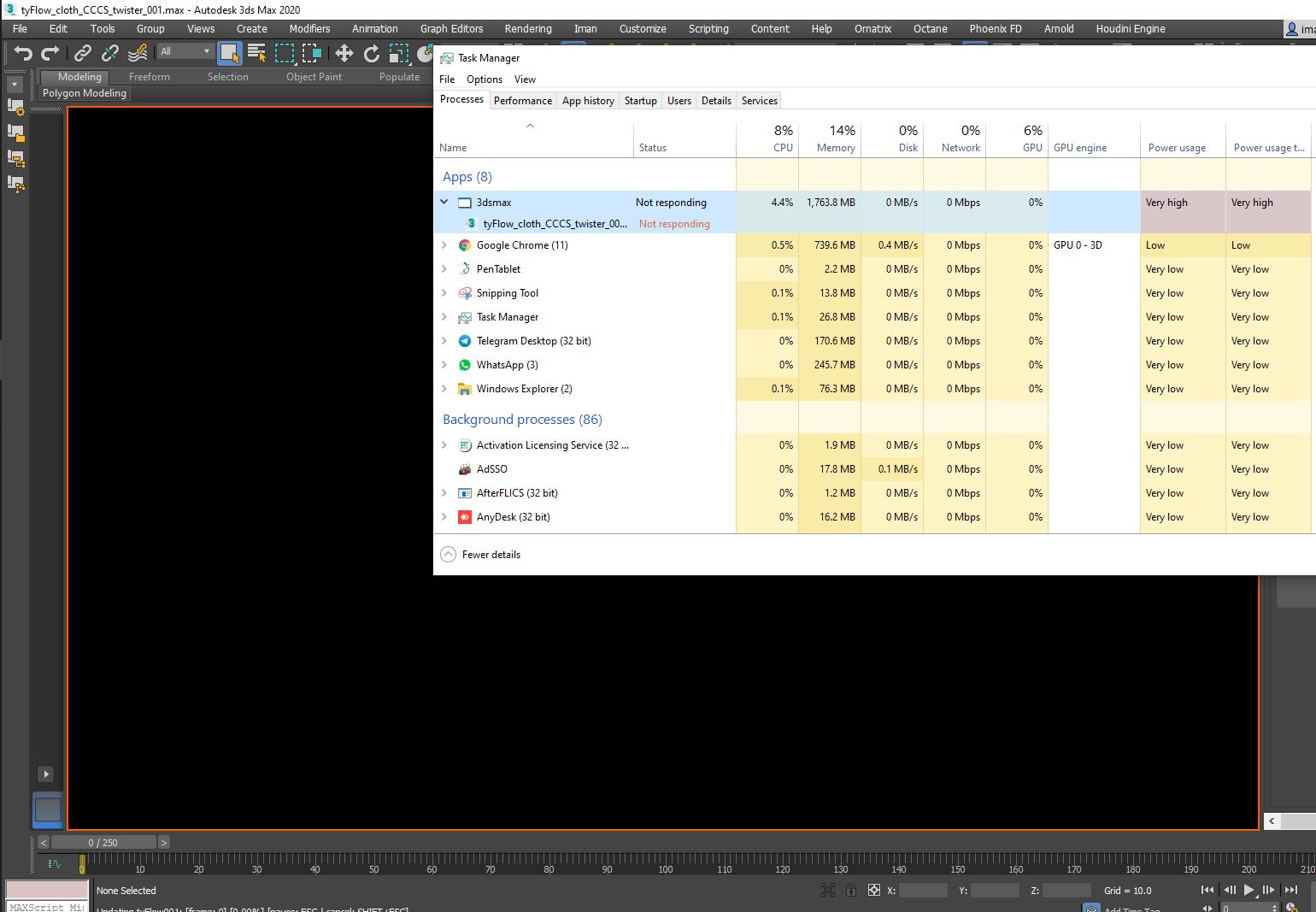1316x912 pixels.
Task: Click the fourth scene explorer hierarchy icon
Action: (x=15, y=184)
